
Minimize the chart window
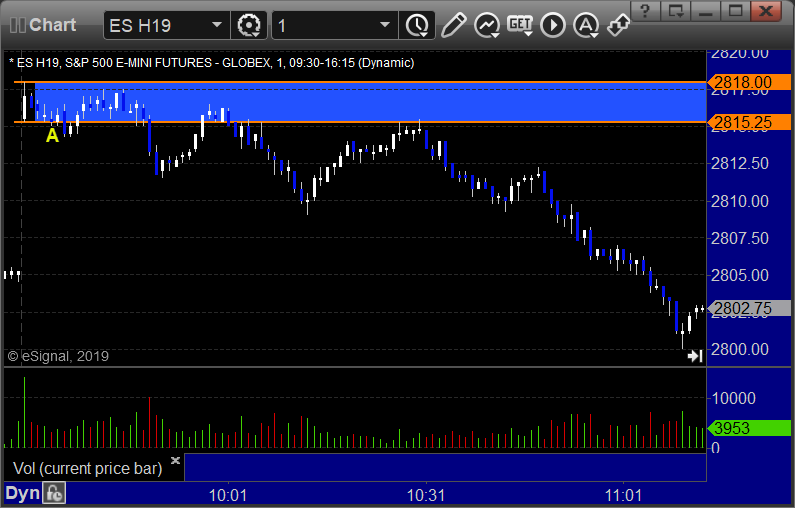tap(706, 10)
